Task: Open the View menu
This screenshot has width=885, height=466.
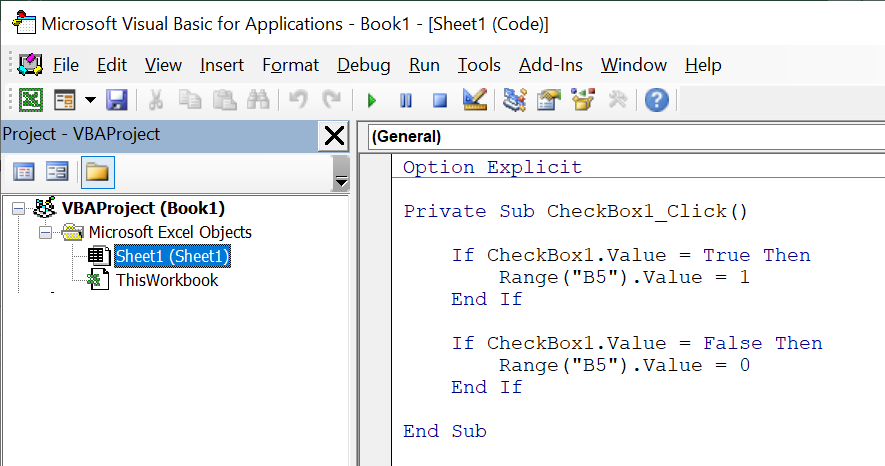Action: click(163, 65)
